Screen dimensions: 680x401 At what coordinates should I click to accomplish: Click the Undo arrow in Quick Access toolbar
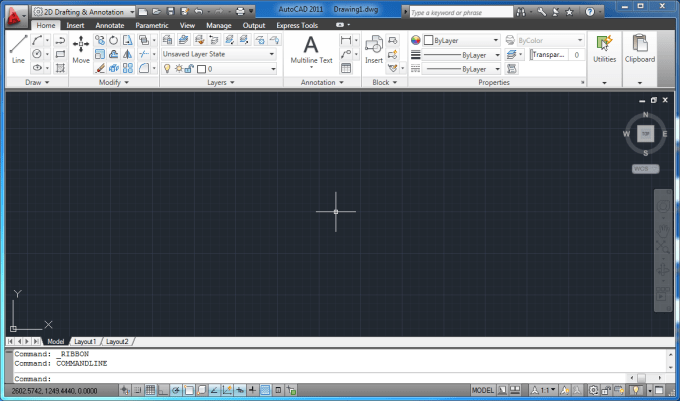[x=199, y=12]
